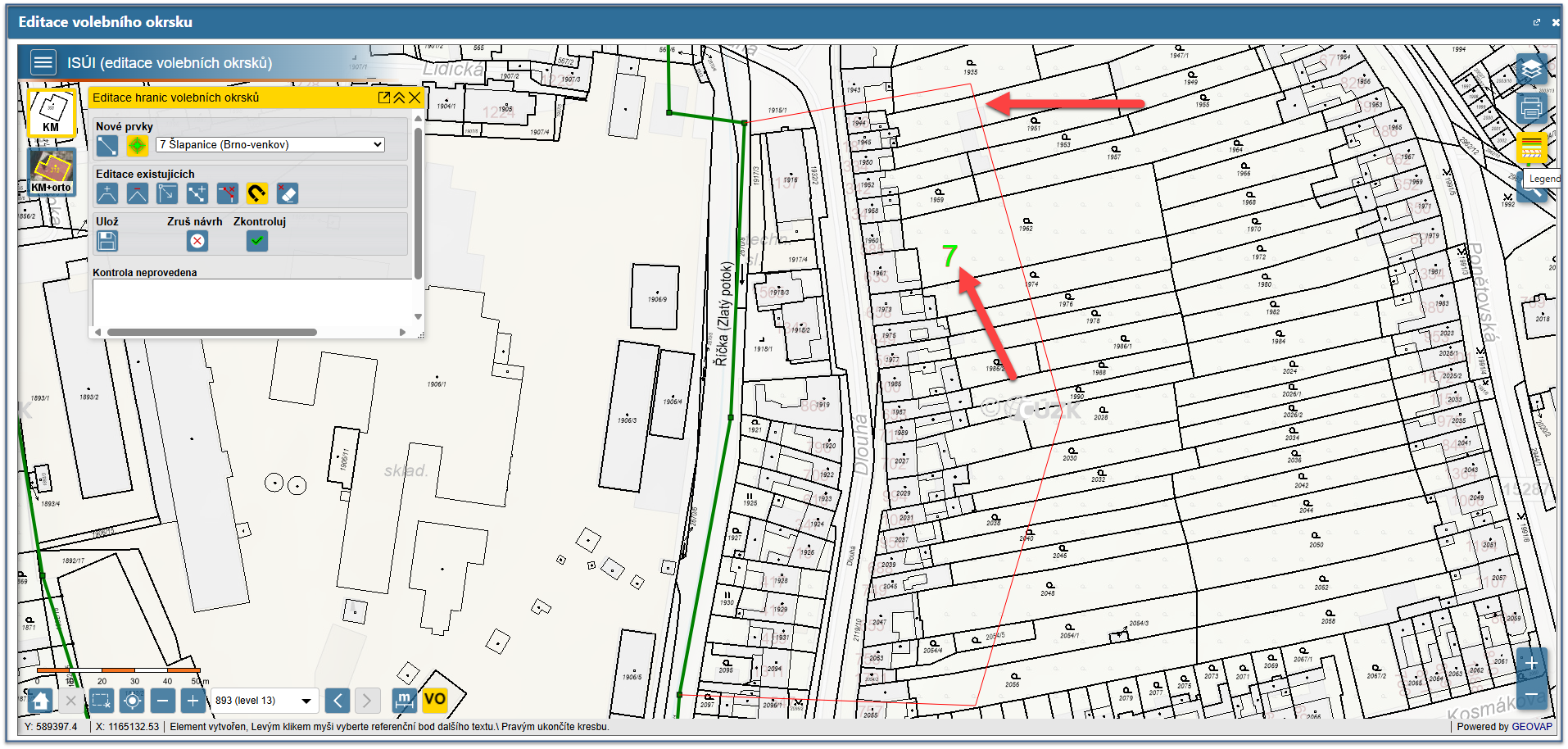Switch to the KM basemap
Screen dimensions: 1568x749
tap(51, 112)
